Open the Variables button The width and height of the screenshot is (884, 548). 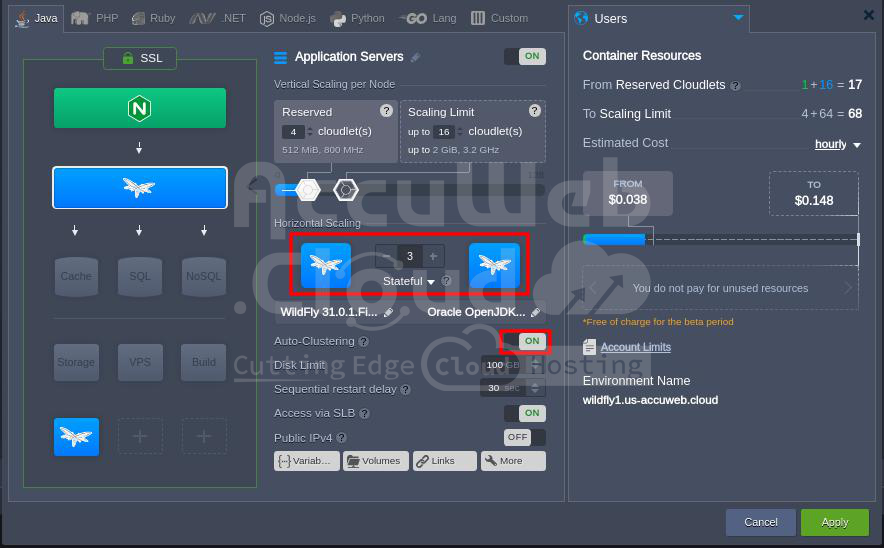(x=307, y=461)
